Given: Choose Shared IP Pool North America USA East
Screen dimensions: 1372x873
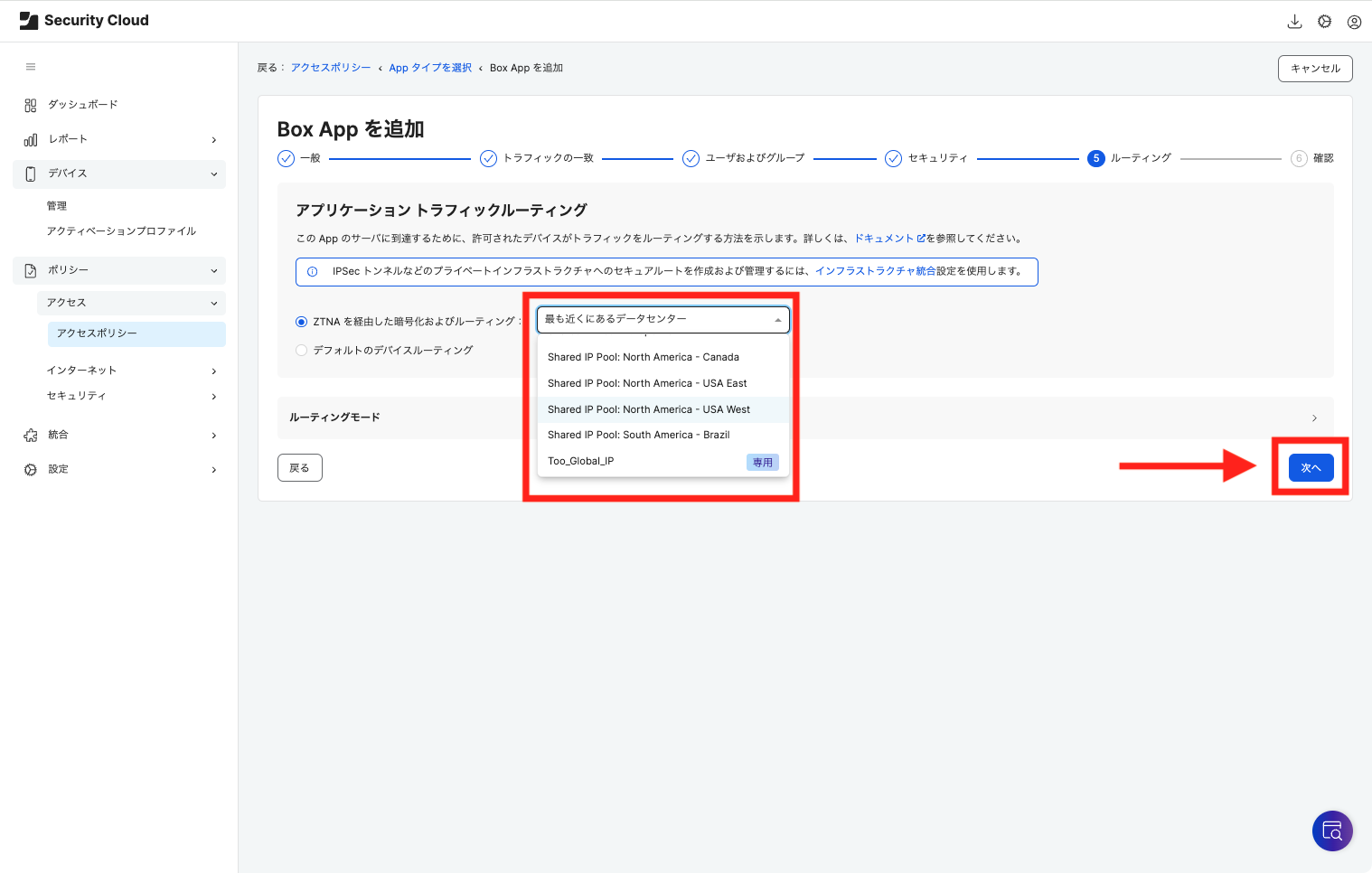Looking at the screenshot, I should [663, 383].
